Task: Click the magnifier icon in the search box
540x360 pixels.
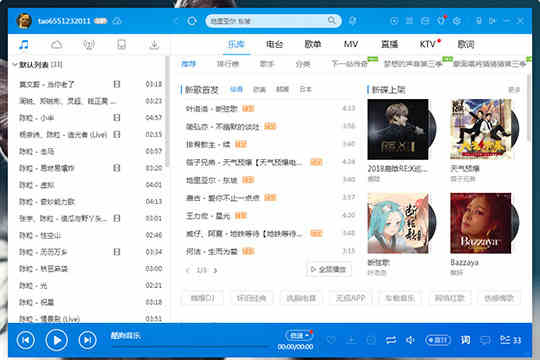Action: coord(332,21)
